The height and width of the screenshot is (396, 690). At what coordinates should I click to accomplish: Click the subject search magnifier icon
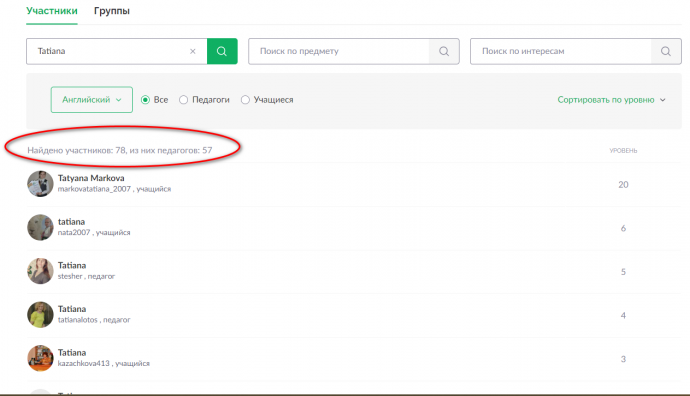[x=444, y=51]
